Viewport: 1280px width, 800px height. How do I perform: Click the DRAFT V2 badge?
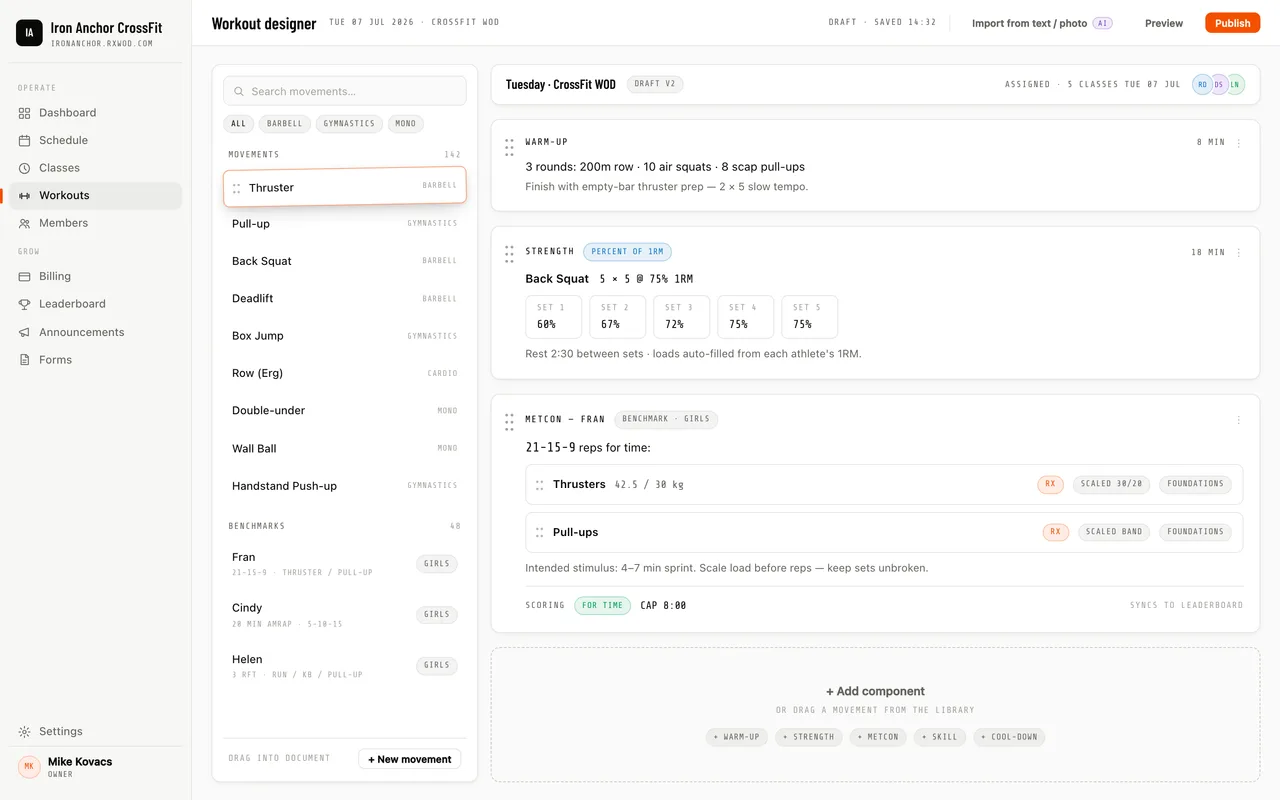click(655, 84)
